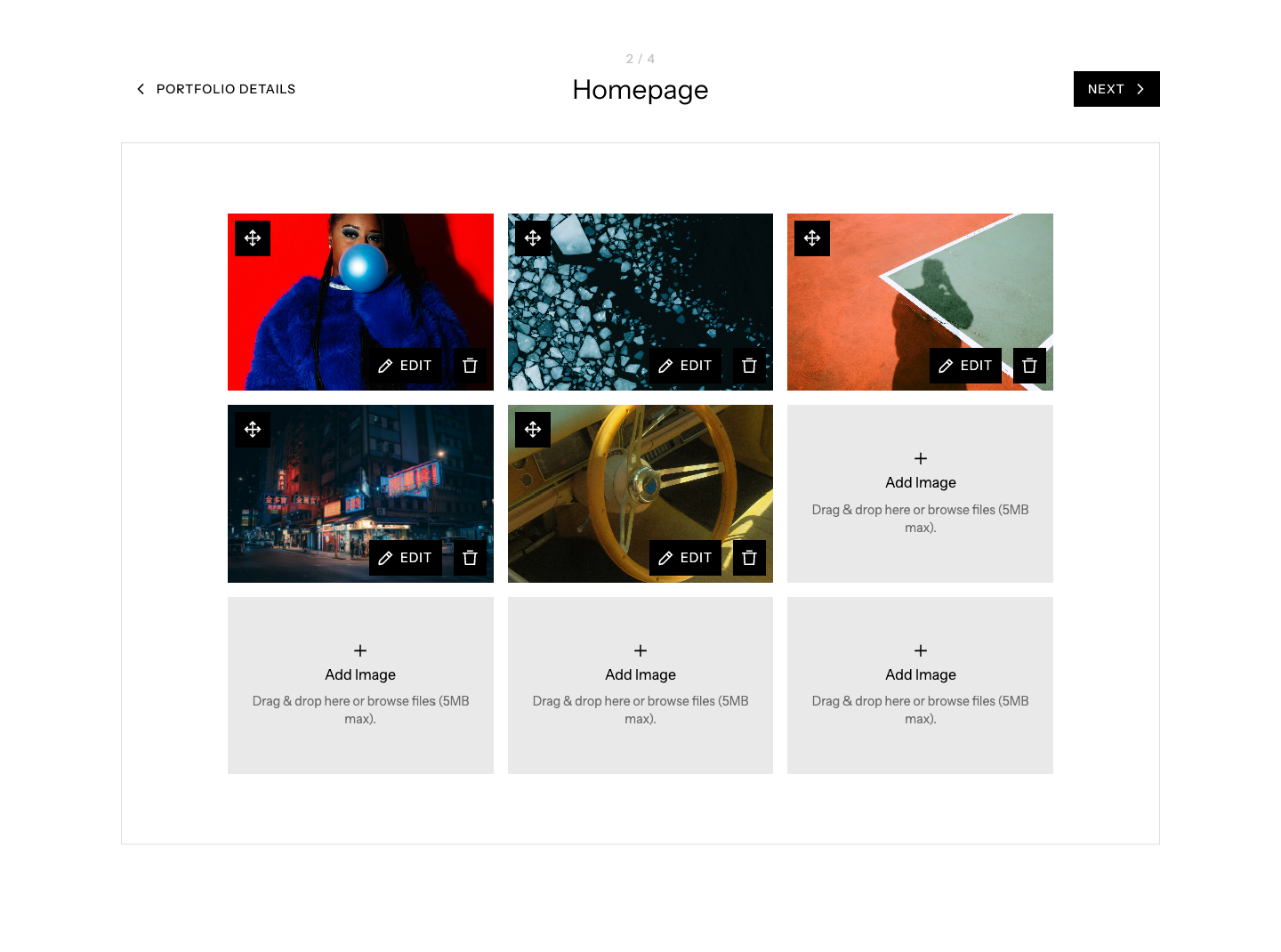Delete the tennis court shadow photo
Image resolution: width=1281 pixels, height=952 pixels.
point(1029,366)
